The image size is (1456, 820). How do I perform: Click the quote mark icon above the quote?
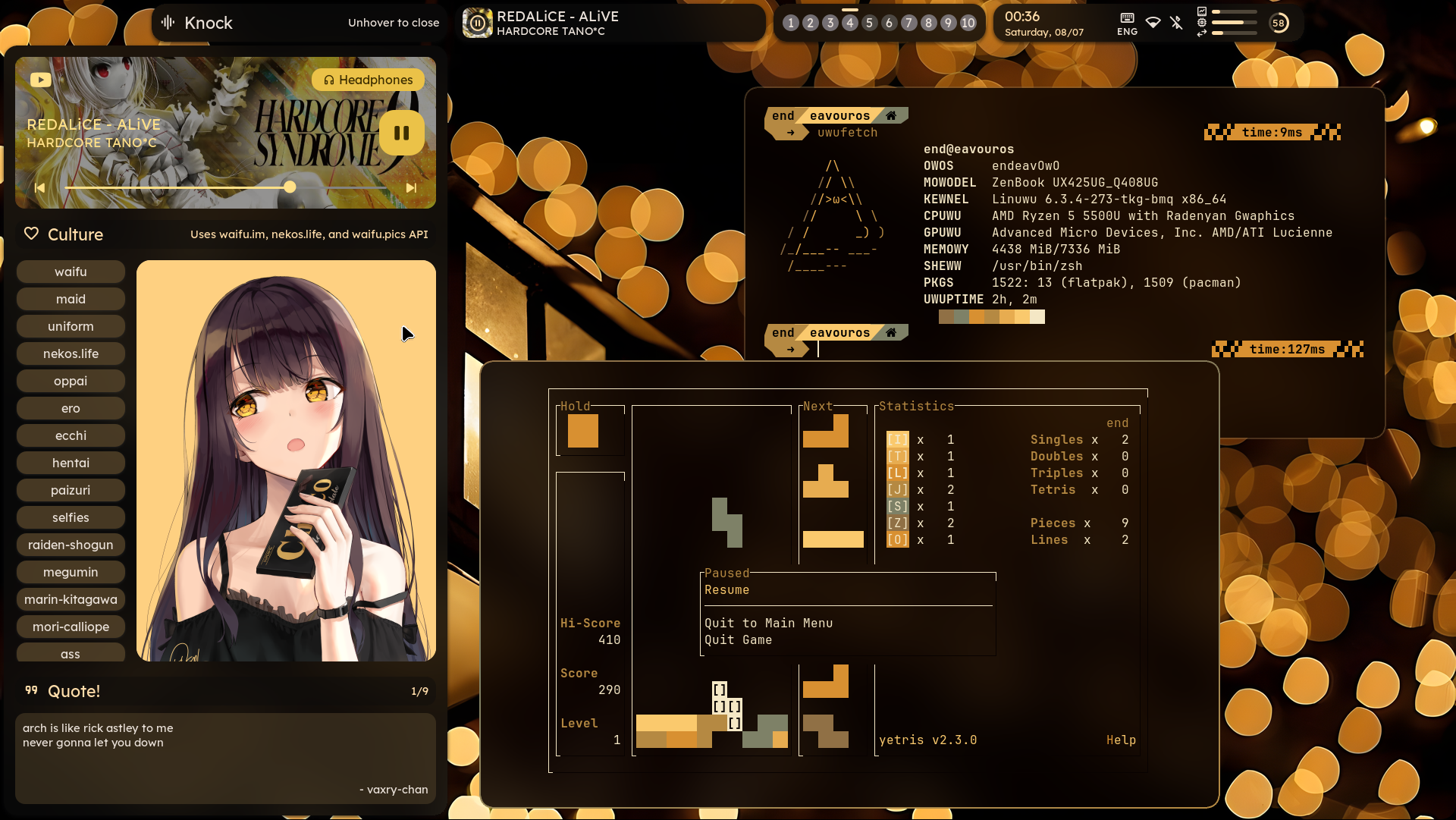[x=31, y=690]
